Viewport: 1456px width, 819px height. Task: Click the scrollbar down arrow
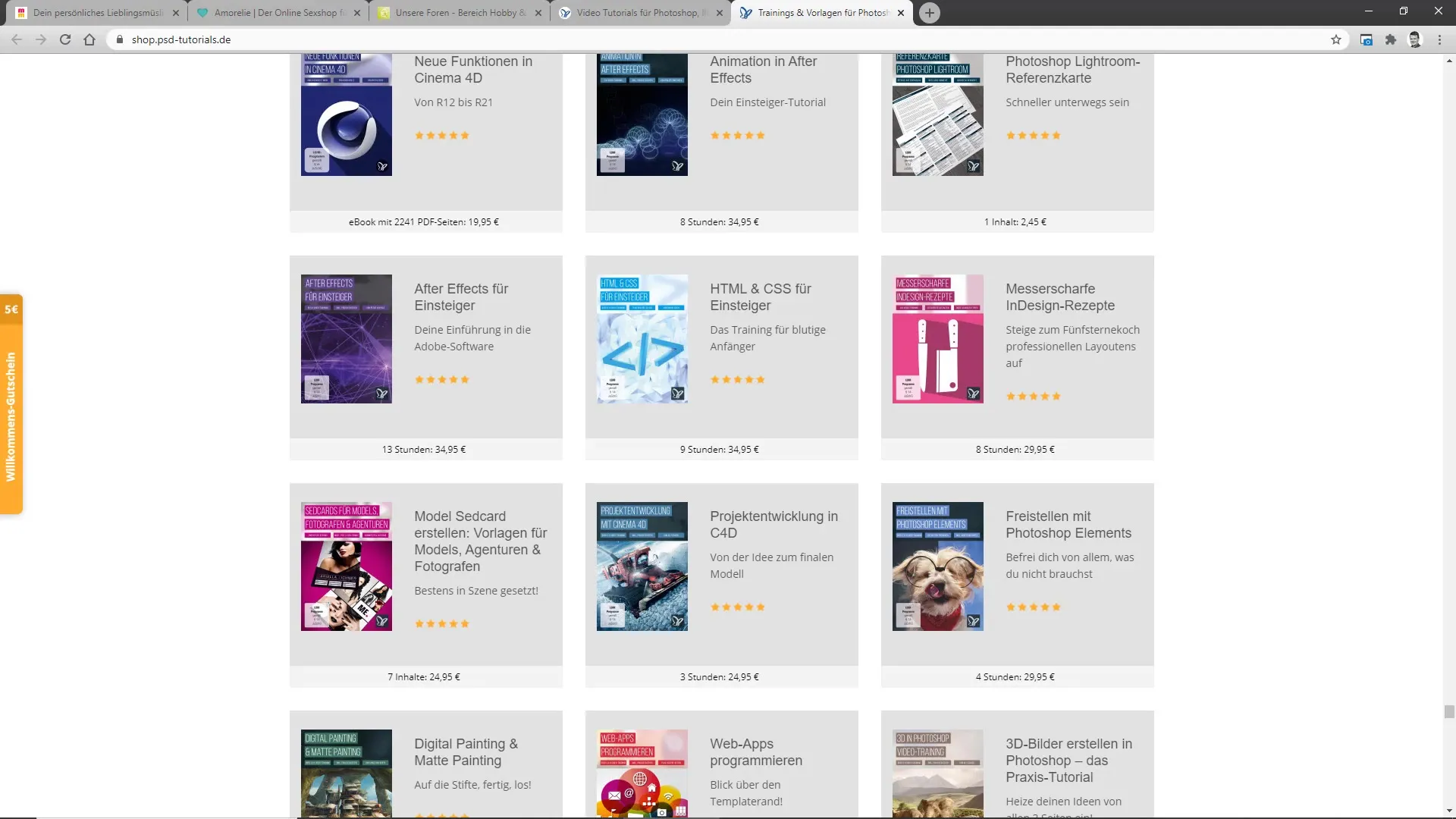(1449, 811)
